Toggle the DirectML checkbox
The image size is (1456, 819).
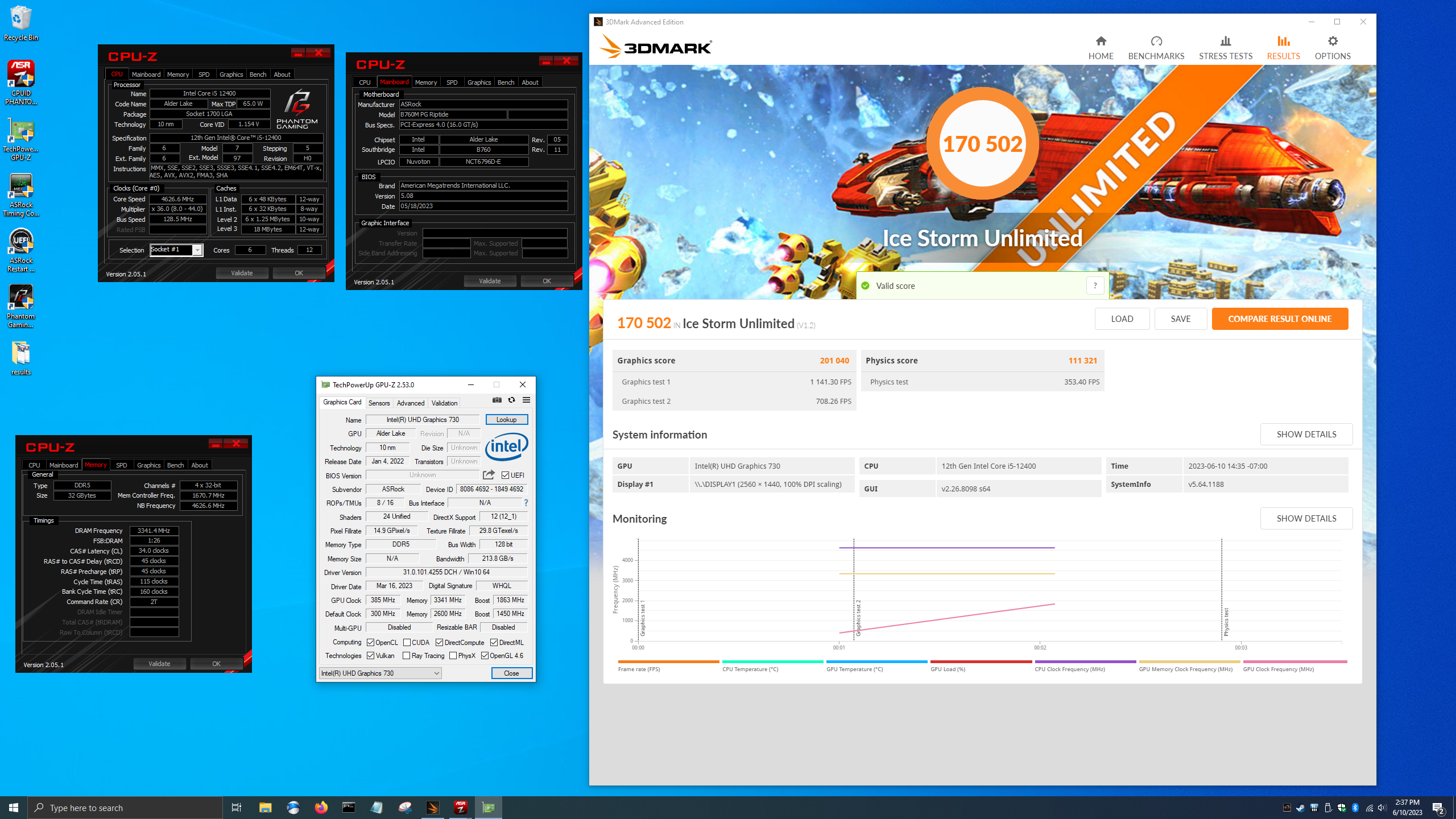point(494,642)
